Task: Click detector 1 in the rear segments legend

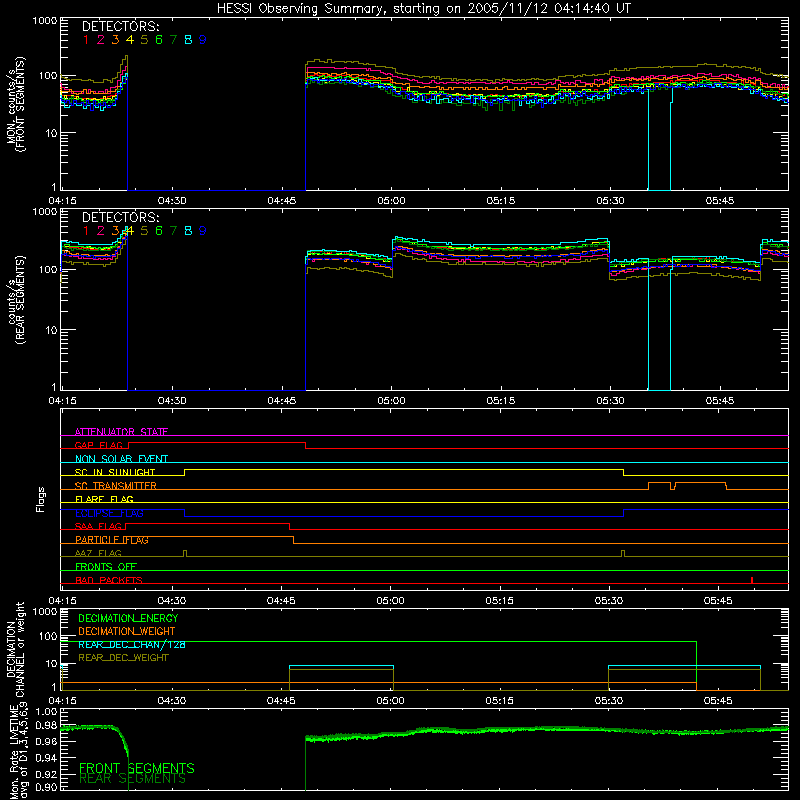Action: pos(86,231)
